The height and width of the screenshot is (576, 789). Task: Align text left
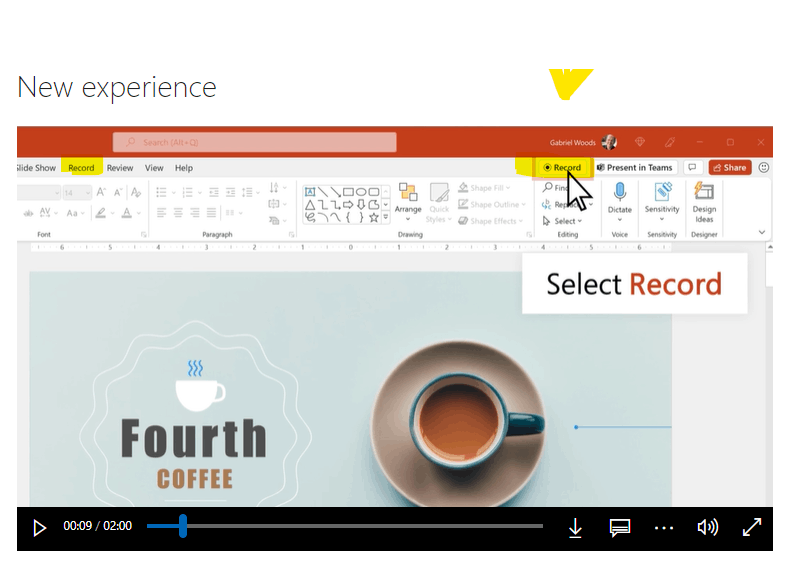tap(161, 213)
